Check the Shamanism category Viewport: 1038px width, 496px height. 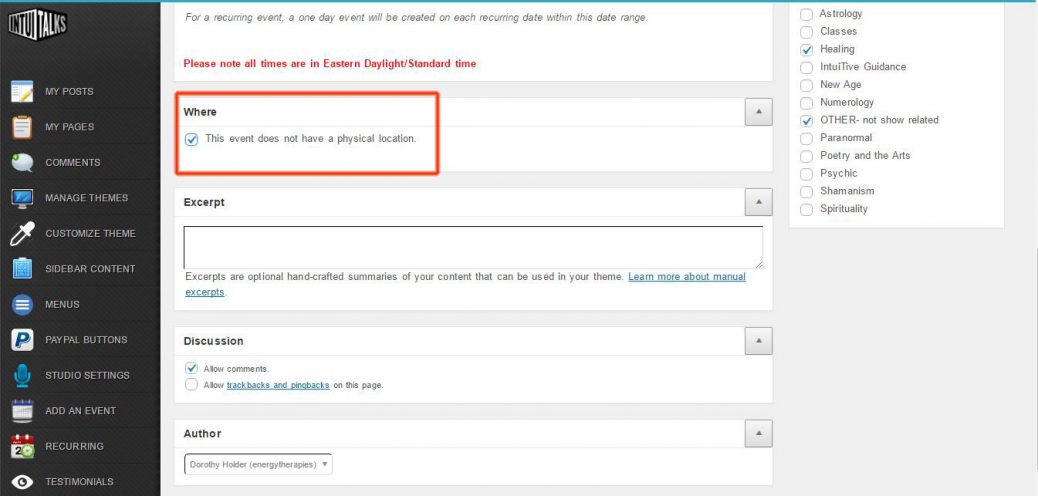coord(806,192)
